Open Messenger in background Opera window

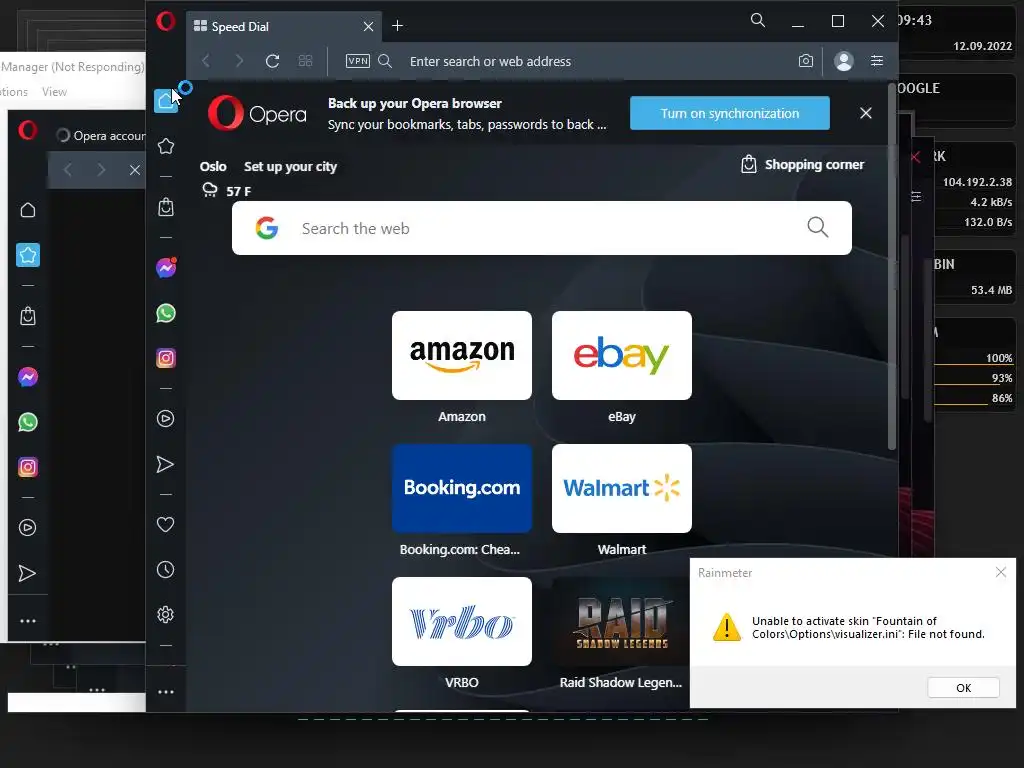click(x=27, y=377)
